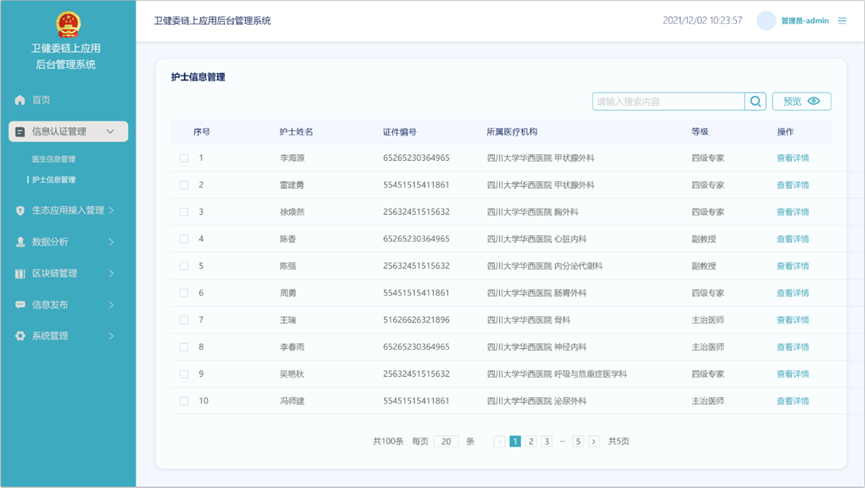The image size is (865, 488).
Task: Open the 系统管理 menu
Action: tap(50, 336)
